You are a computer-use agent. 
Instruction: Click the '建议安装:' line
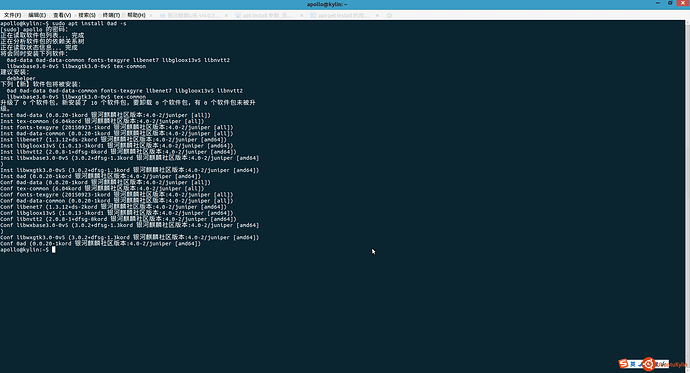(15, 72)
